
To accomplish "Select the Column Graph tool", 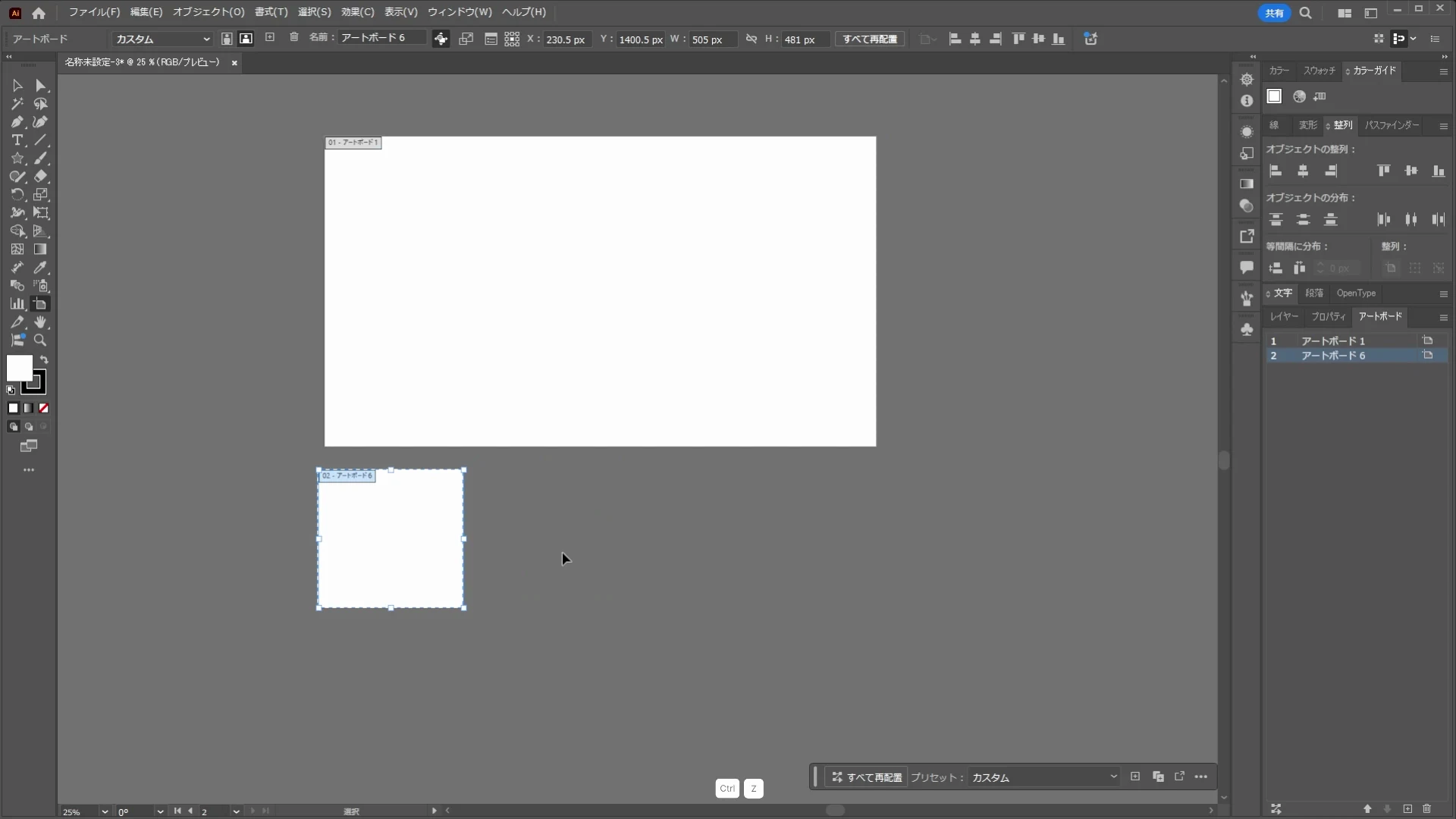I will [17, 304].
